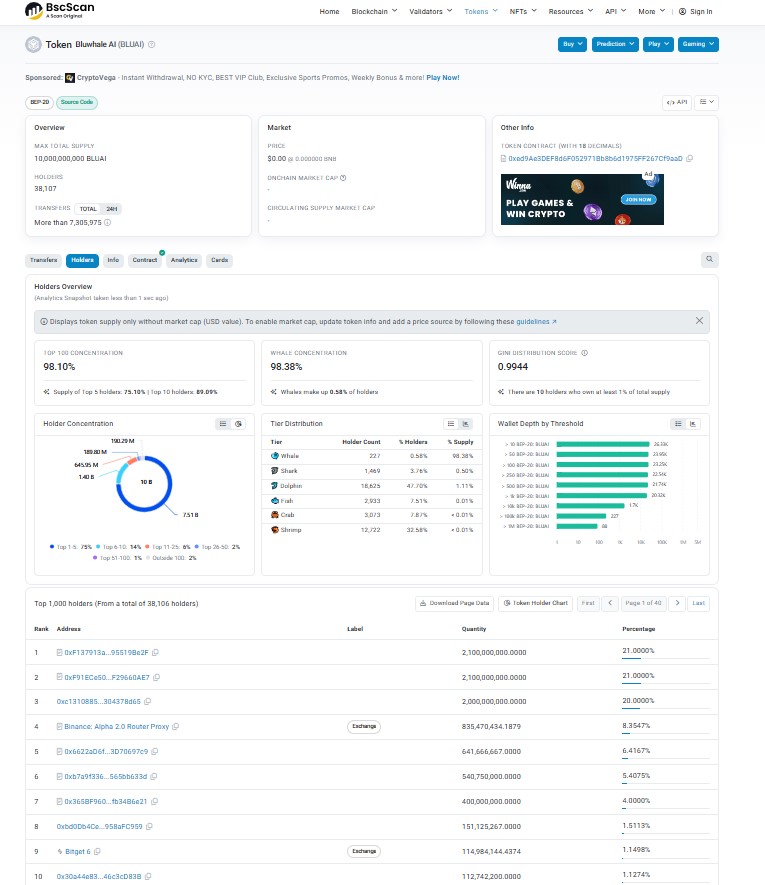The width and height of the screenshot is (765, 885).
Task: Show Tier Distribution as a table
Action: 451,424
